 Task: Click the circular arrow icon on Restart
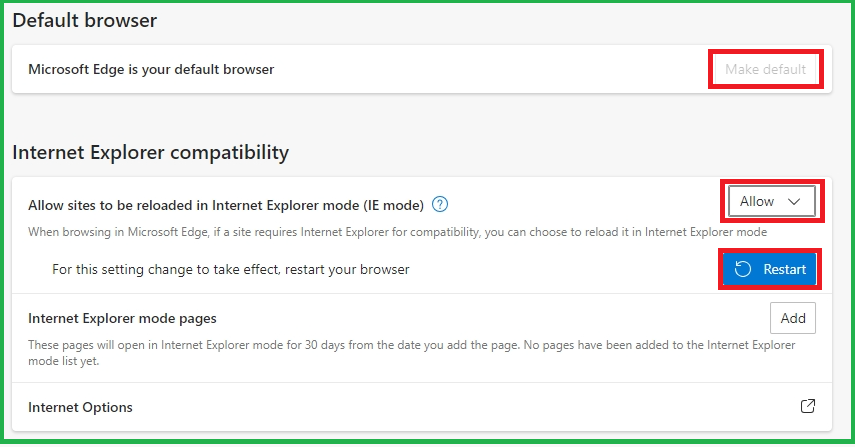click(x=743, y=270)
